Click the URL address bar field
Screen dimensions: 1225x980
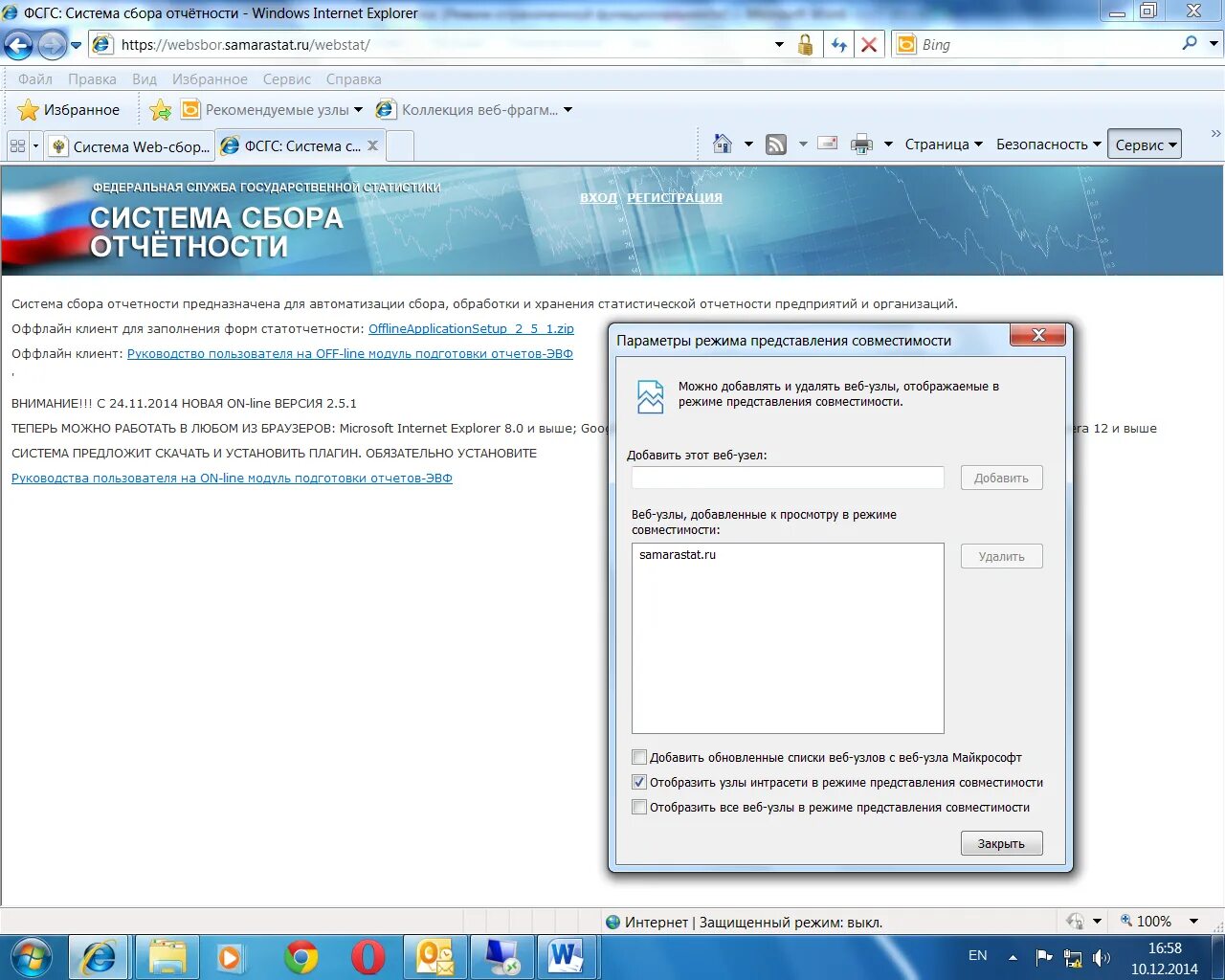click(442, 44)
